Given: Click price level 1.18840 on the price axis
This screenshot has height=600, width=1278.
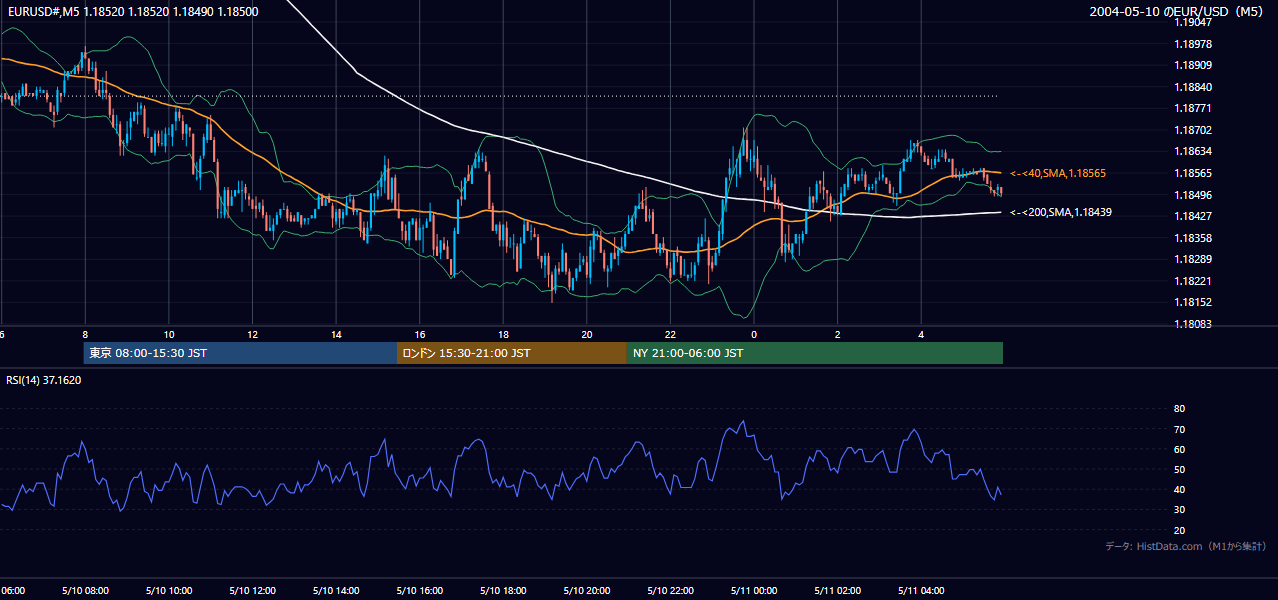Looking at the screenshot, I should [x=1192, y=87].
